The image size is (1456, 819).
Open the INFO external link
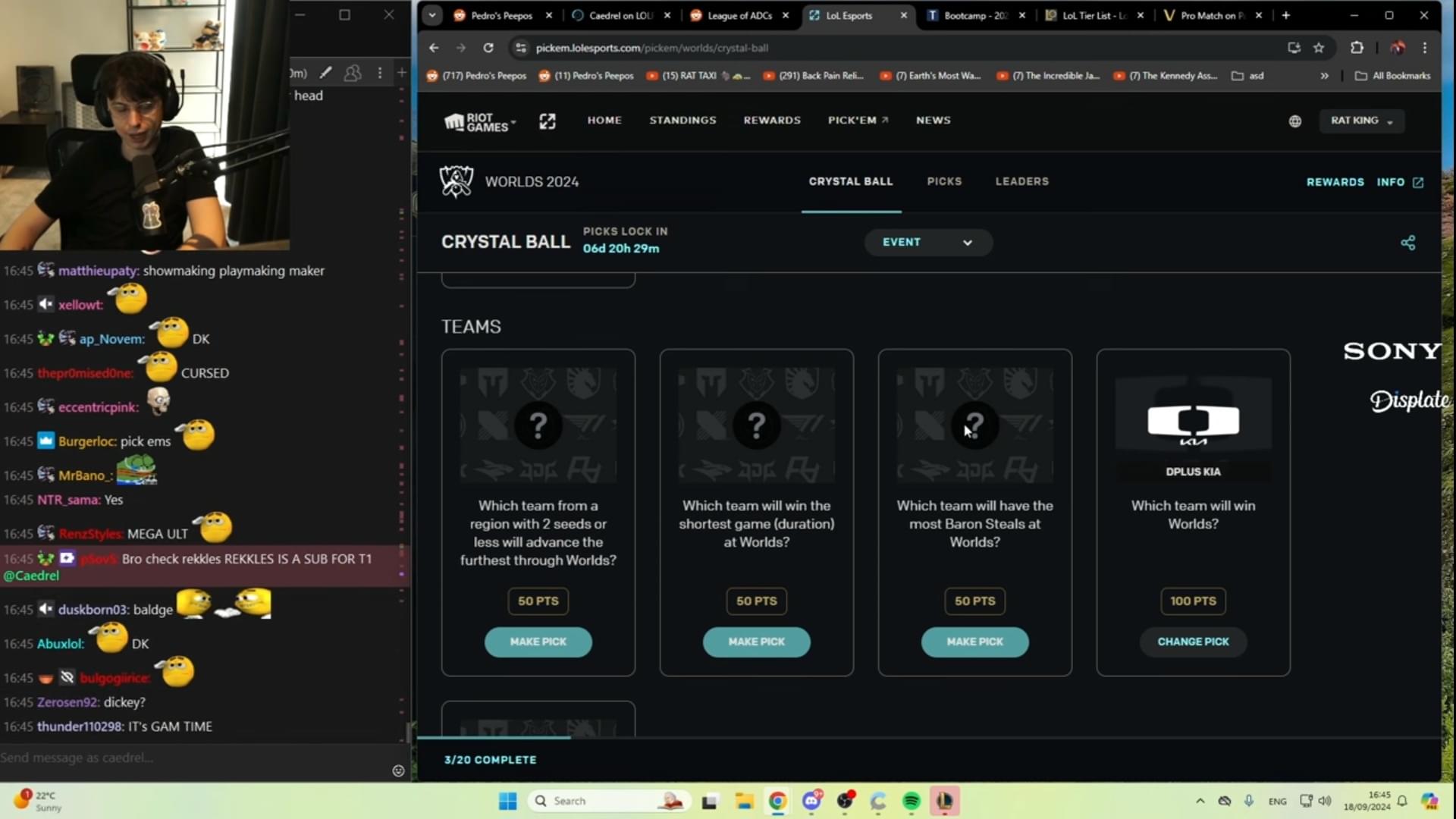tap(1400, 183)
